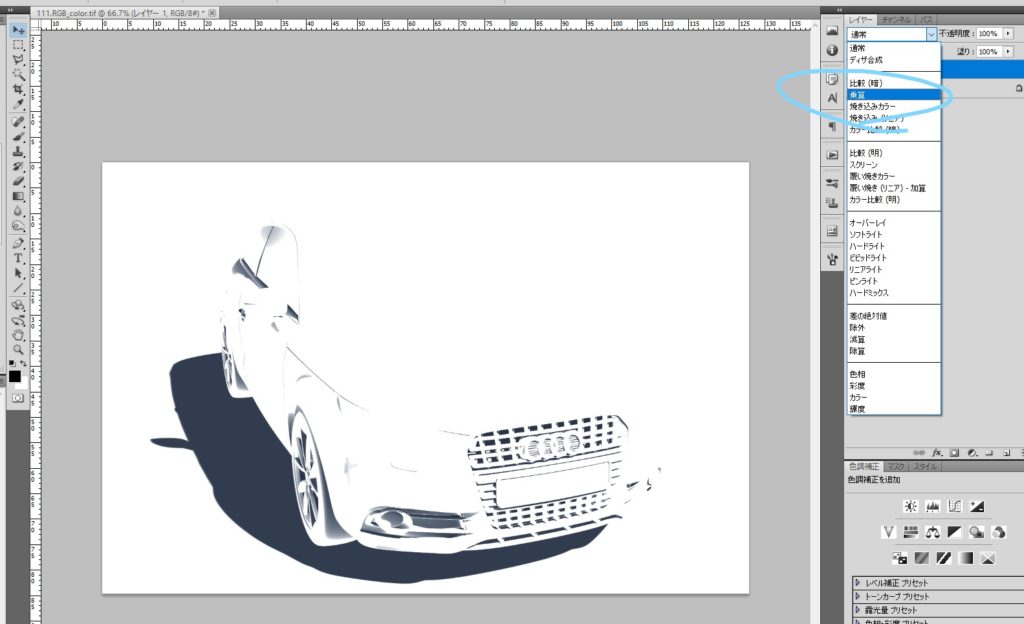
Task: Add a Brightness/Contrast adjustment
Action: 911,506
